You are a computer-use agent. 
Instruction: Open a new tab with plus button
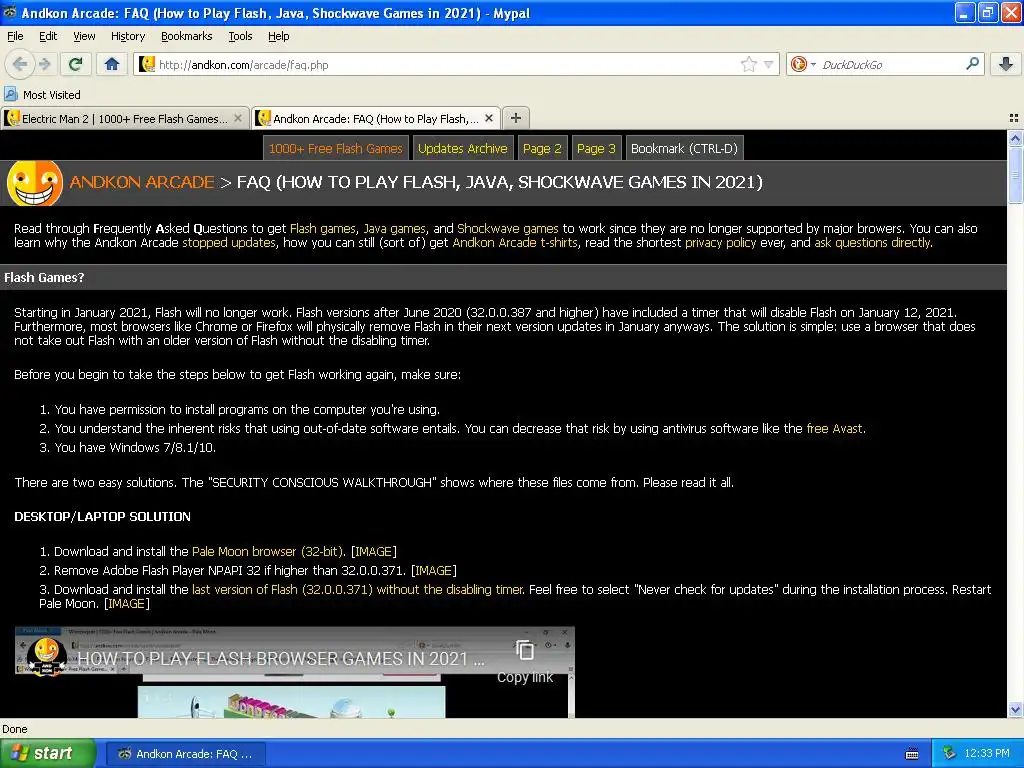(516, 118)
